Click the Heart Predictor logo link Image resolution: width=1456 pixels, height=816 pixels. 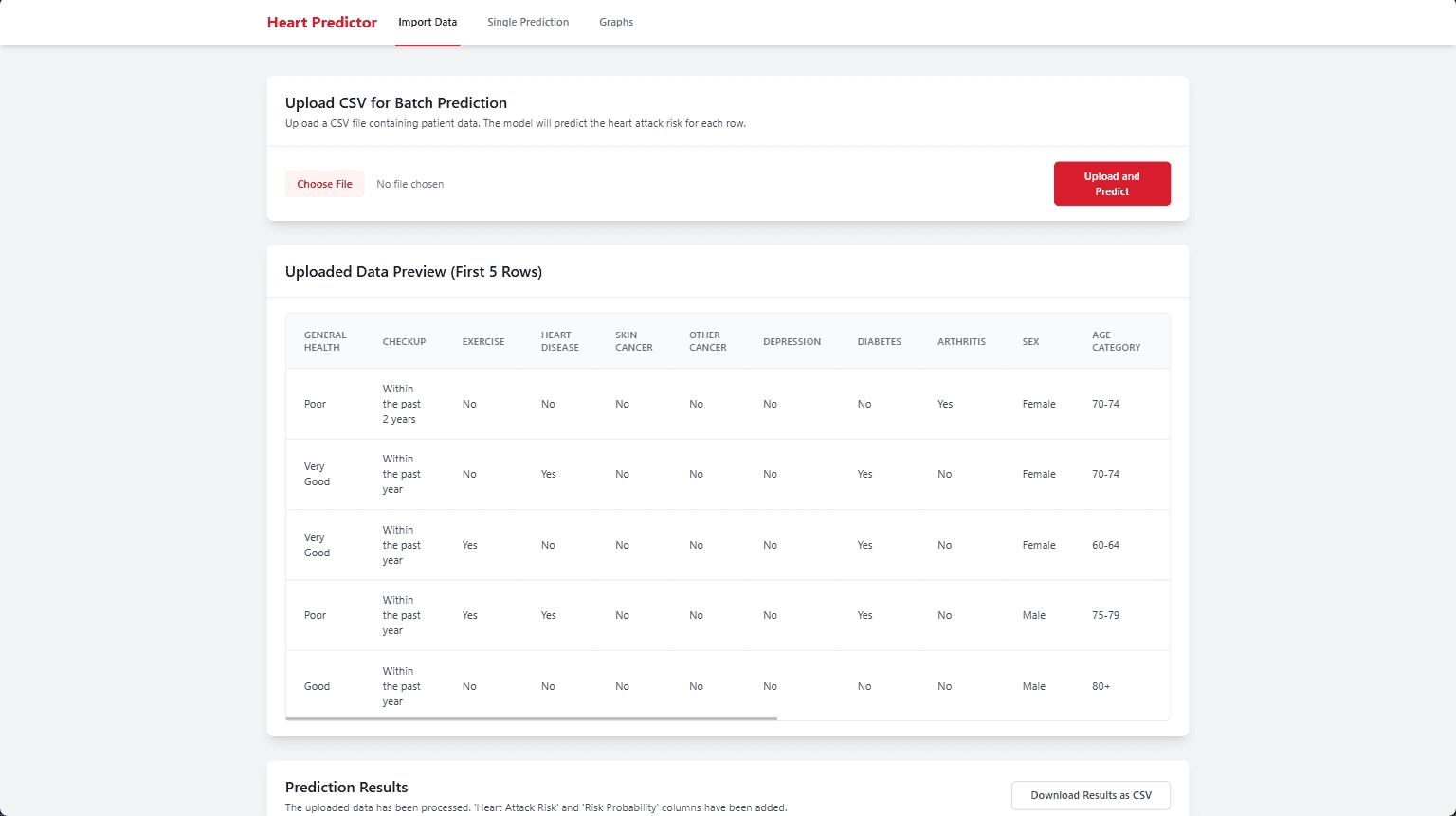pos(322,22)
